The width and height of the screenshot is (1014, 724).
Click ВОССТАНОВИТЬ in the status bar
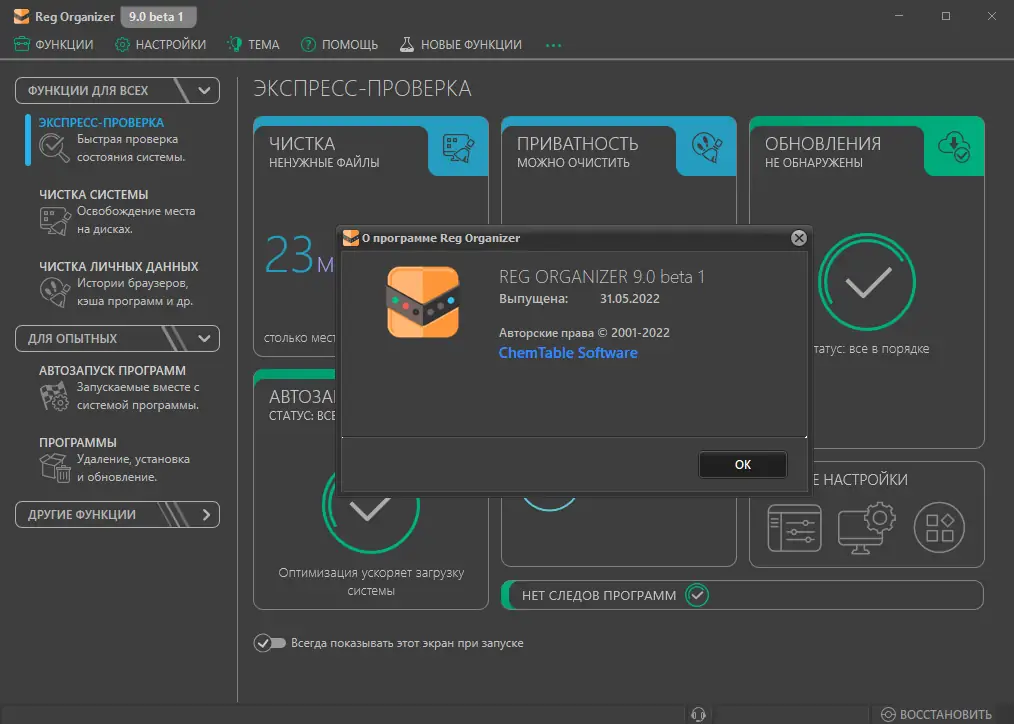(945, 714)
